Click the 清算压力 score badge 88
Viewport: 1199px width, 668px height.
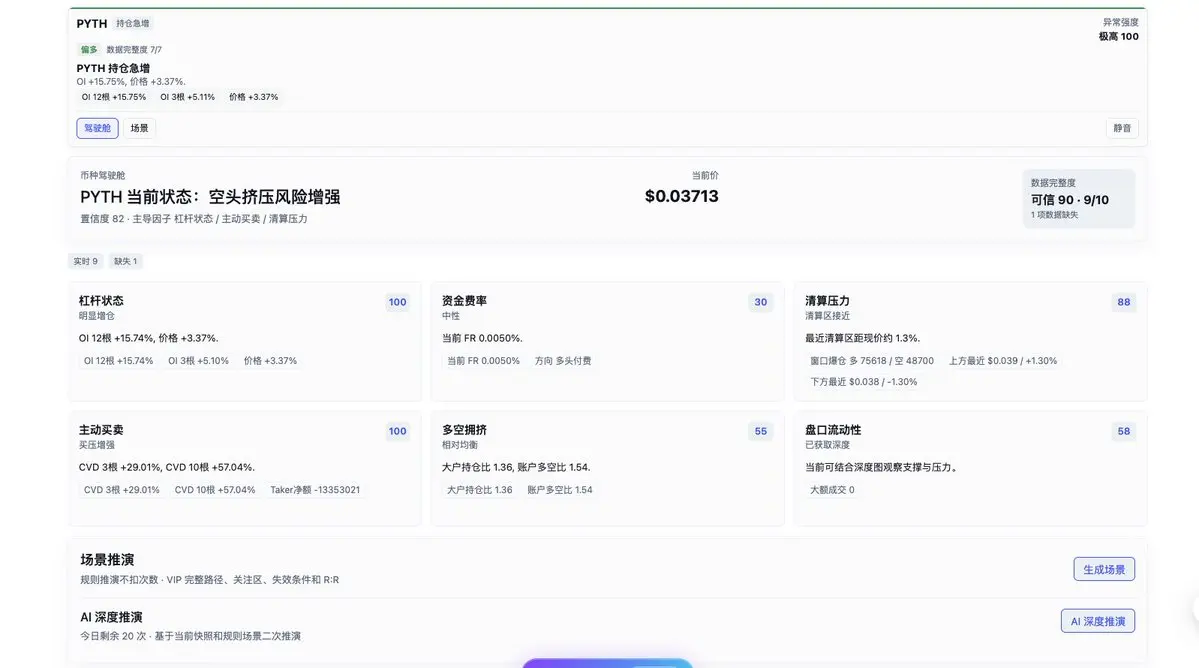point(1123,302)
